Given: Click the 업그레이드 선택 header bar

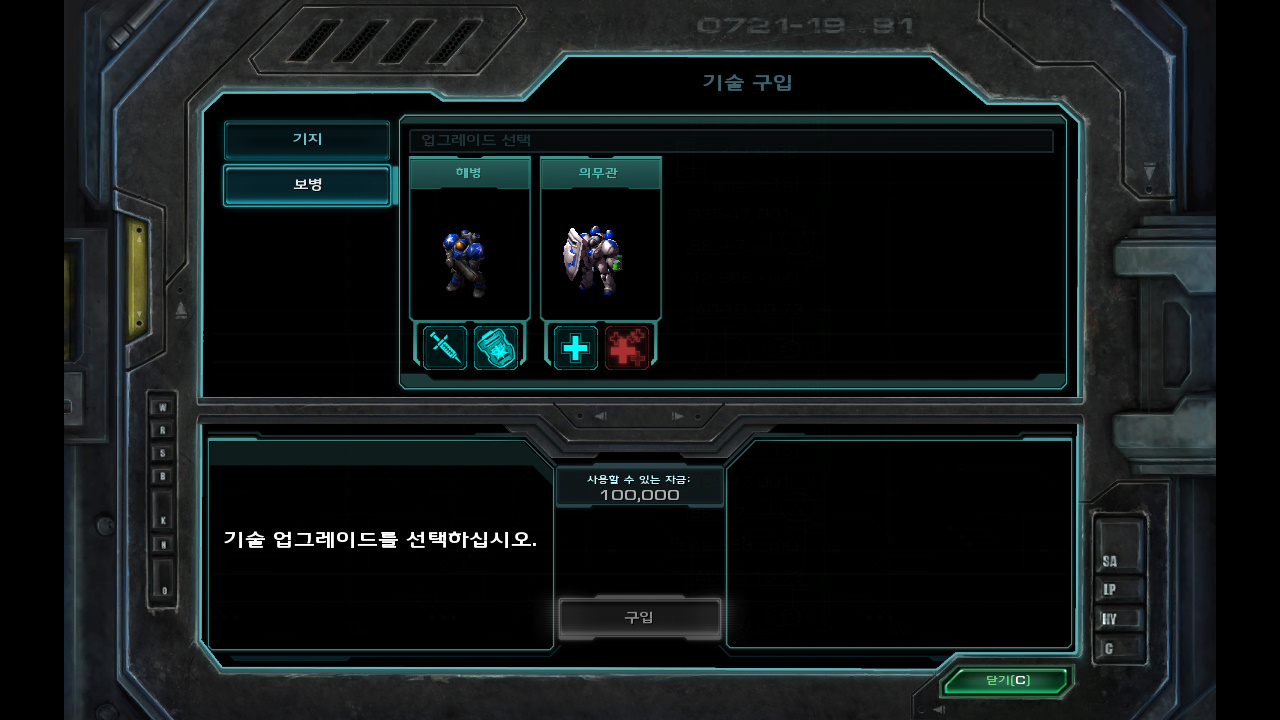Looking at the screenshot, I should [731, 141].
